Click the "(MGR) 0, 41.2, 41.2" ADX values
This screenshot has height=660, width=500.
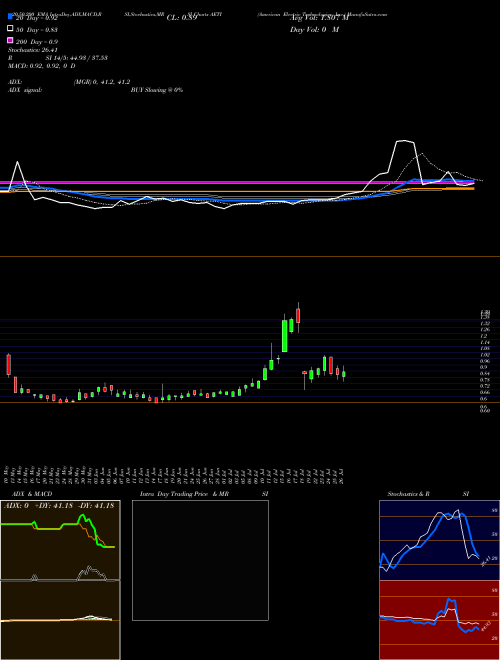pos(102,82)
